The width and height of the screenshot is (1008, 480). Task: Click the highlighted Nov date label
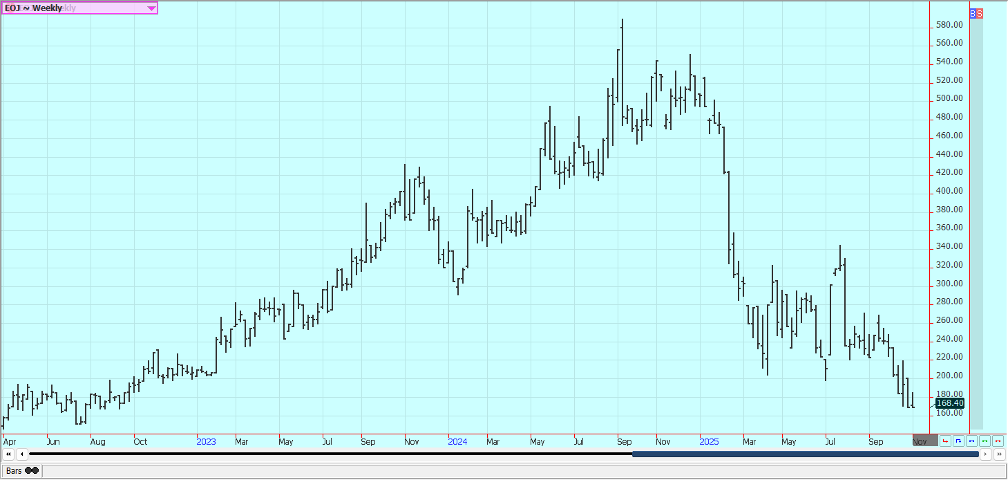coord(925,441)
